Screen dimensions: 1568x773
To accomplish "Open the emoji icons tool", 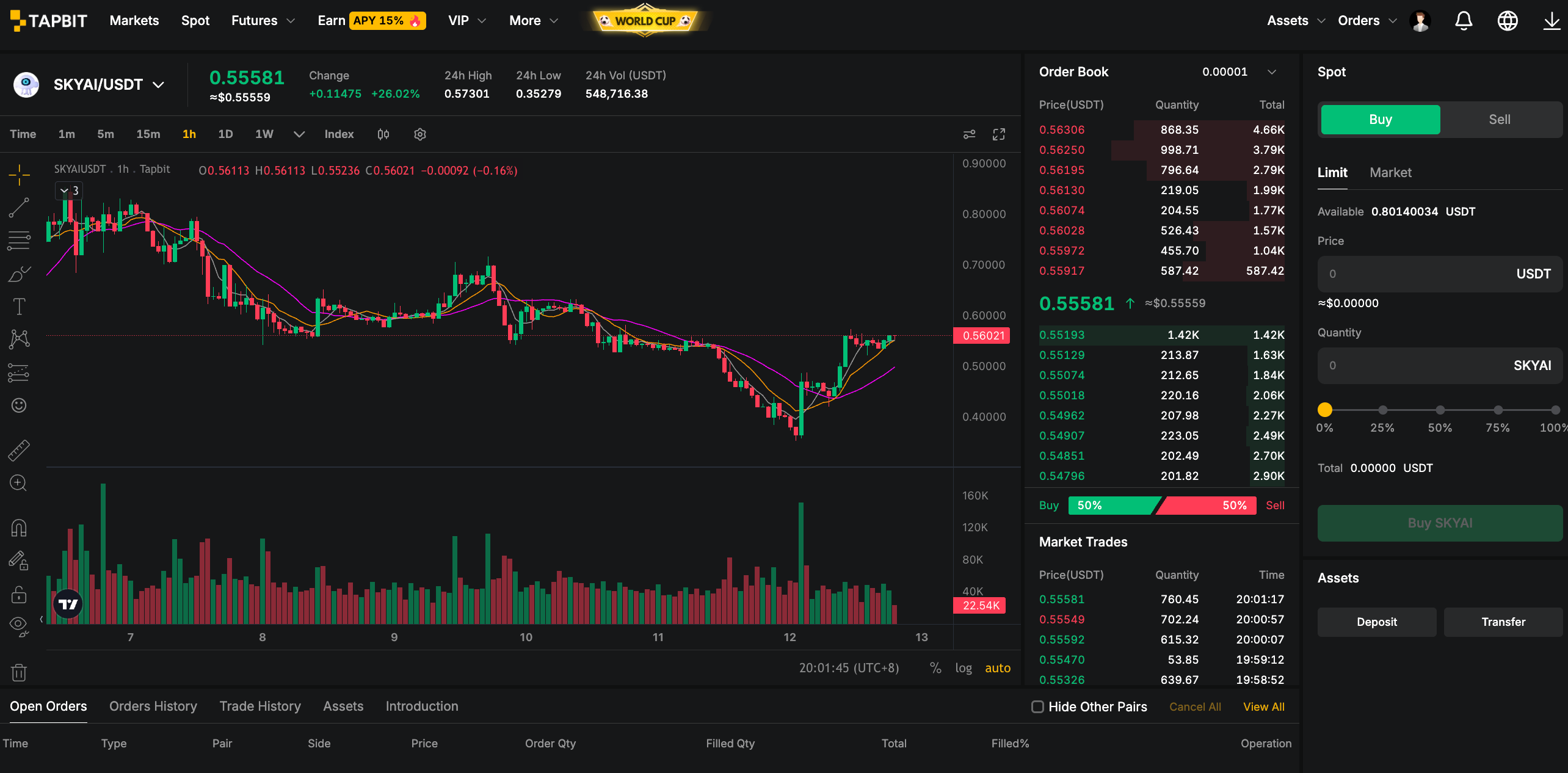I will (19, 405).
